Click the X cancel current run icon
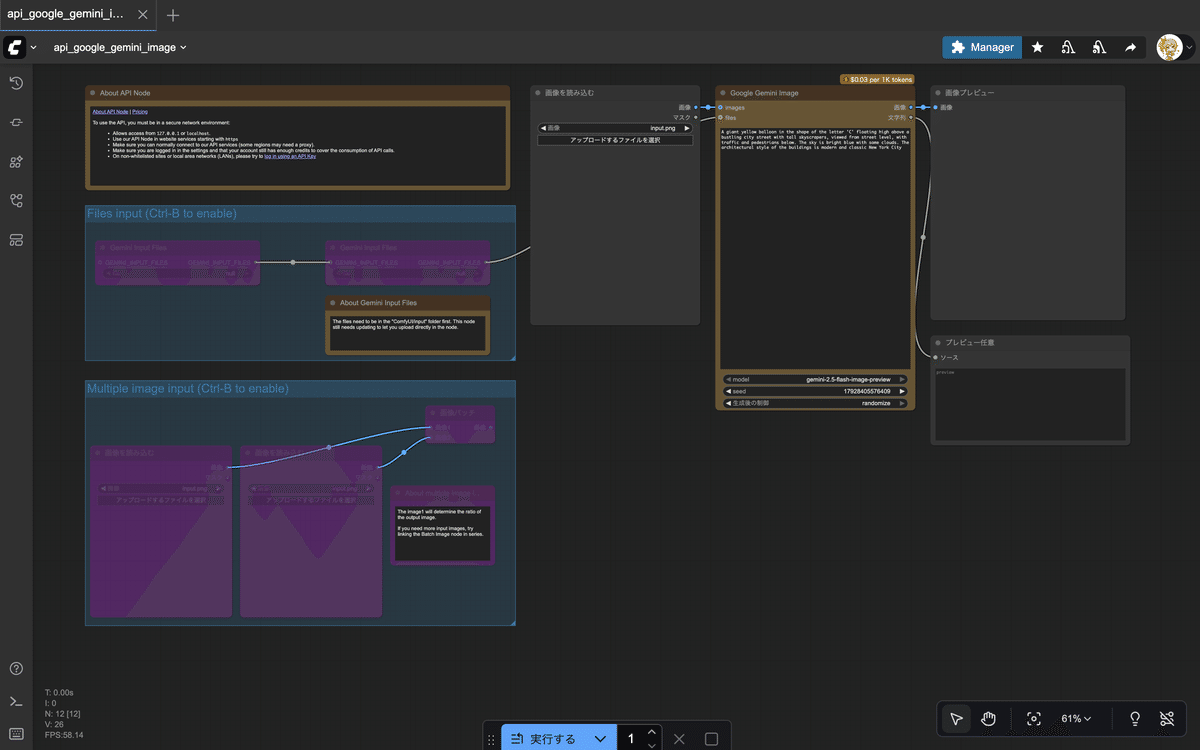 click(679, 739)
